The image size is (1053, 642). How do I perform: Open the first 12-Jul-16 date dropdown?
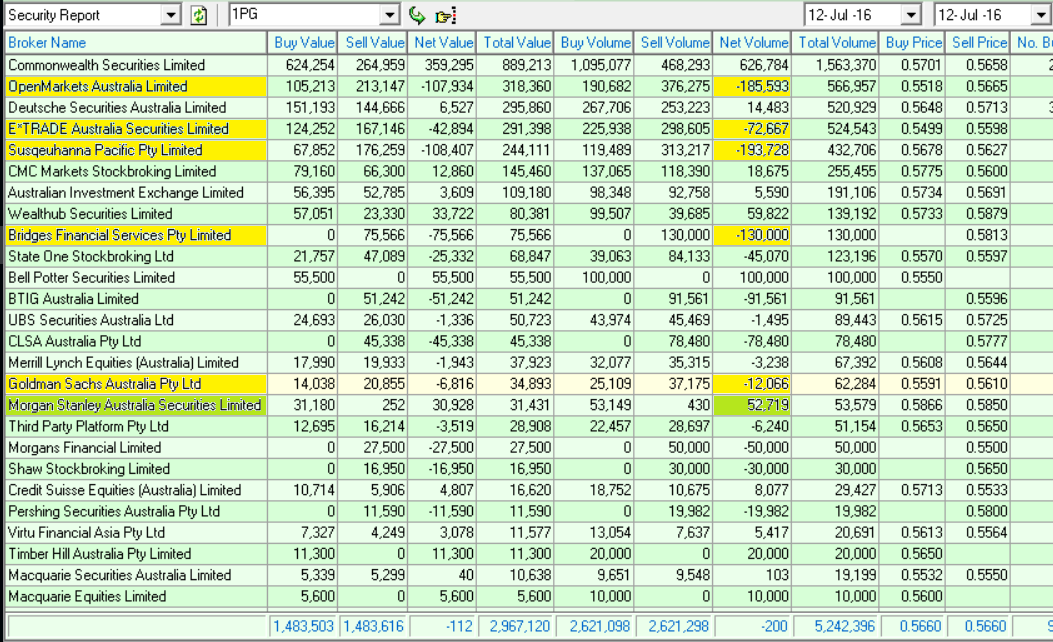[x=911, y=15]
